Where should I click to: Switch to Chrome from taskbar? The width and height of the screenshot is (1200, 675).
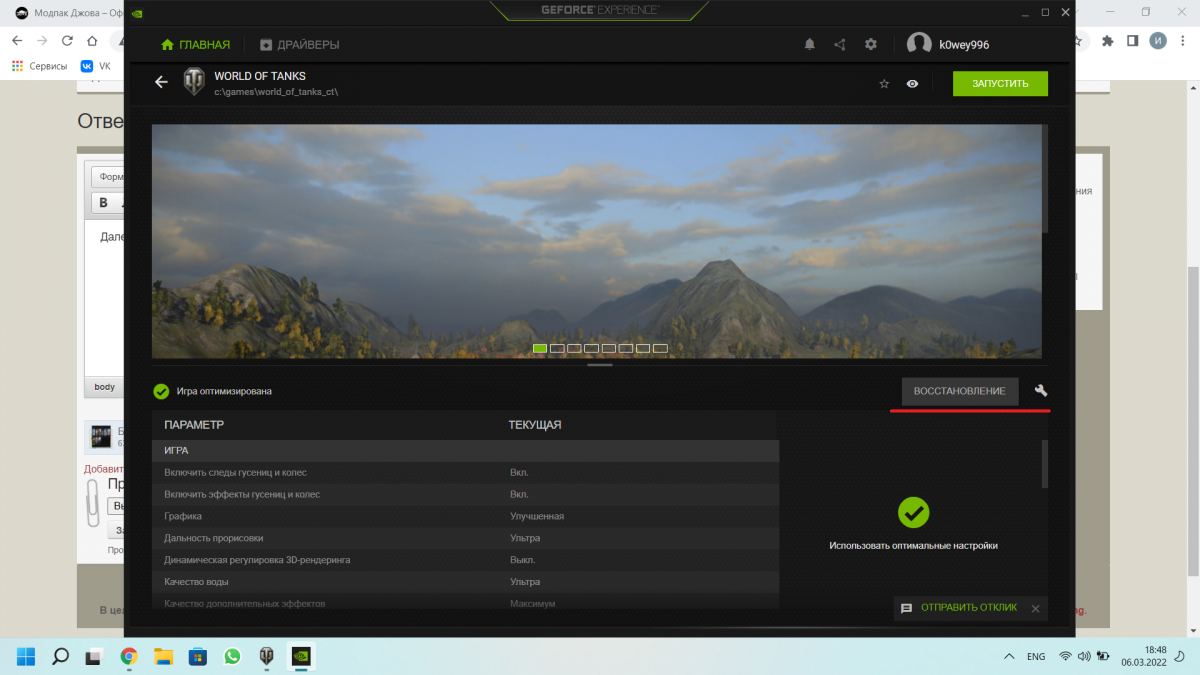click(129, 656)
